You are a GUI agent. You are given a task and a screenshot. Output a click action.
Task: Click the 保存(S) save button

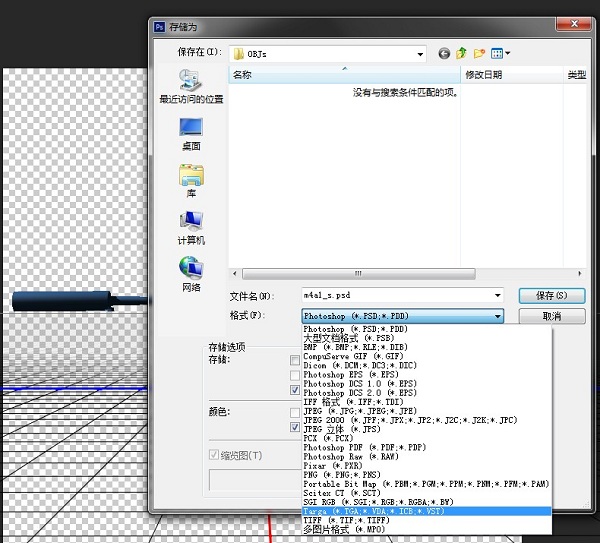point(552,295)
